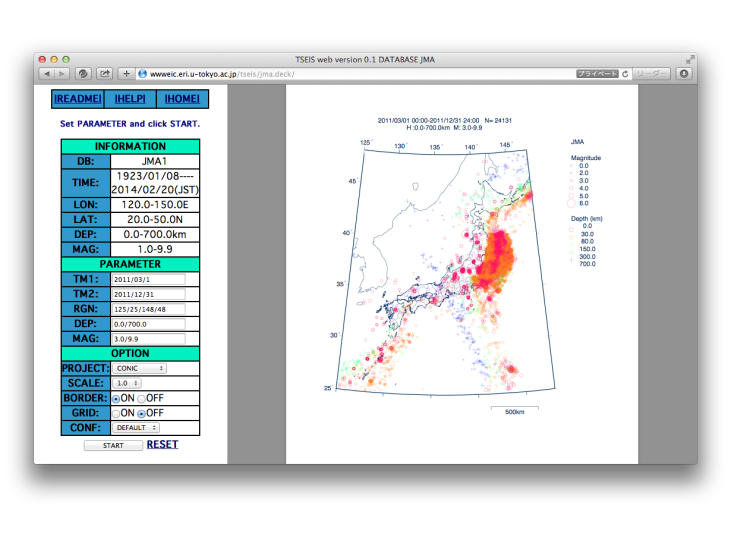
Task: Open the PROJECT dropdown showing CONIC
Action: click(139, 368)
